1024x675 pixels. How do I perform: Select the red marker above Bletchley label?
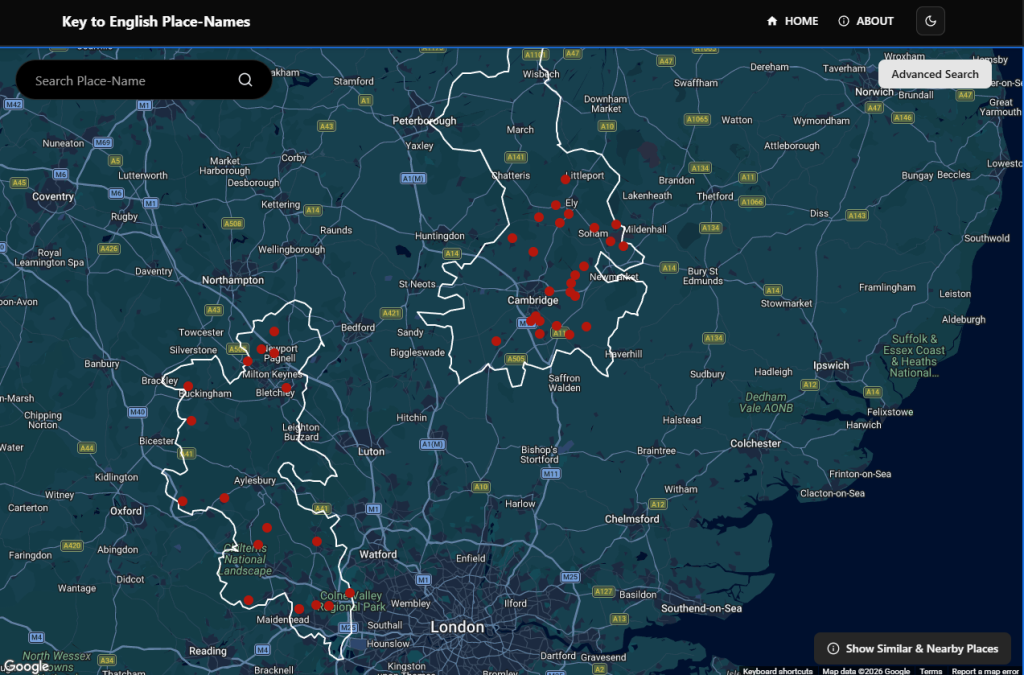tap(286, 387)
